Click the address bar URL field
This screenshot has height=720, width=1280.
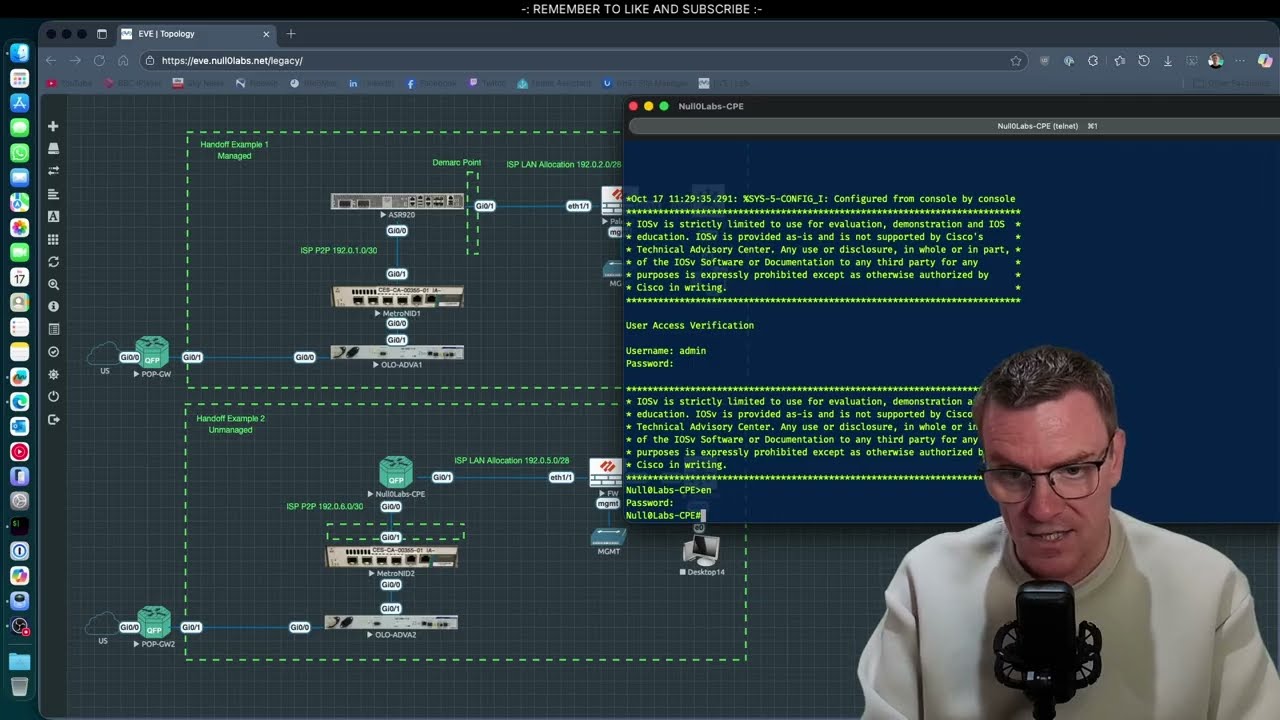coord(585,60)
